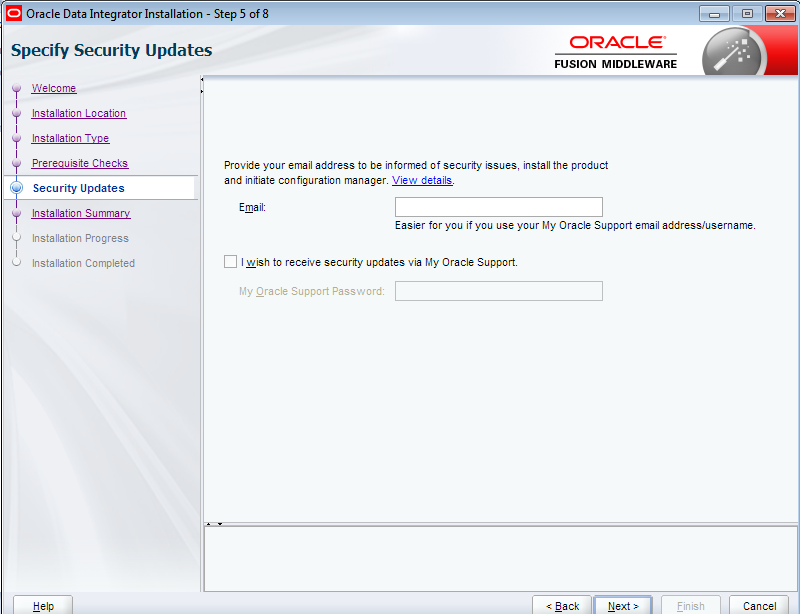The height and width of the screenshot is (614, 800).
Task: Click the Security Updates active step bullet
Action: click(17, 188)
